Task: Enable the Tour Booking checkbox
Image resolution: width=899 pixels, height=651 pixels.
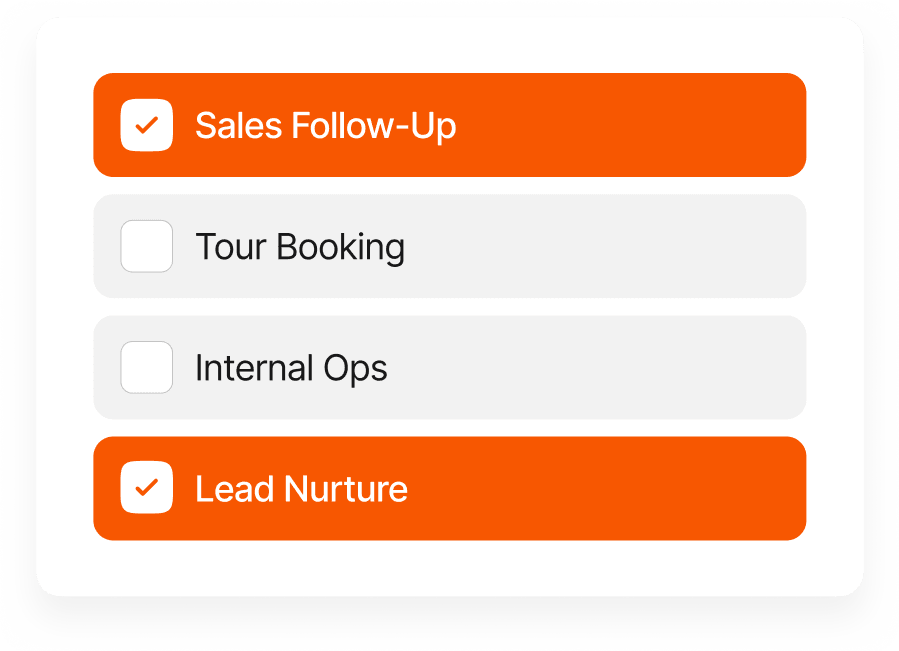Action: (147, 246)
